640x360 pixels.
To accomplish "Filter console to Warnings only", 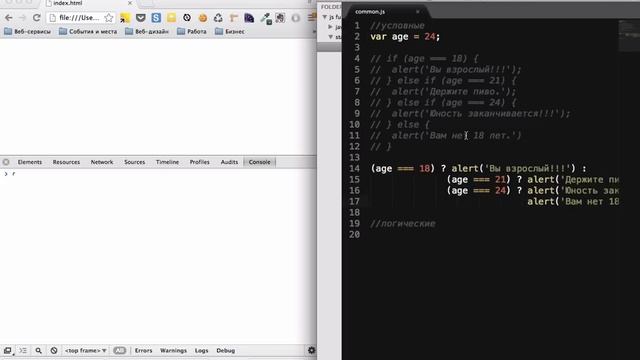I will tap(173, 351).
